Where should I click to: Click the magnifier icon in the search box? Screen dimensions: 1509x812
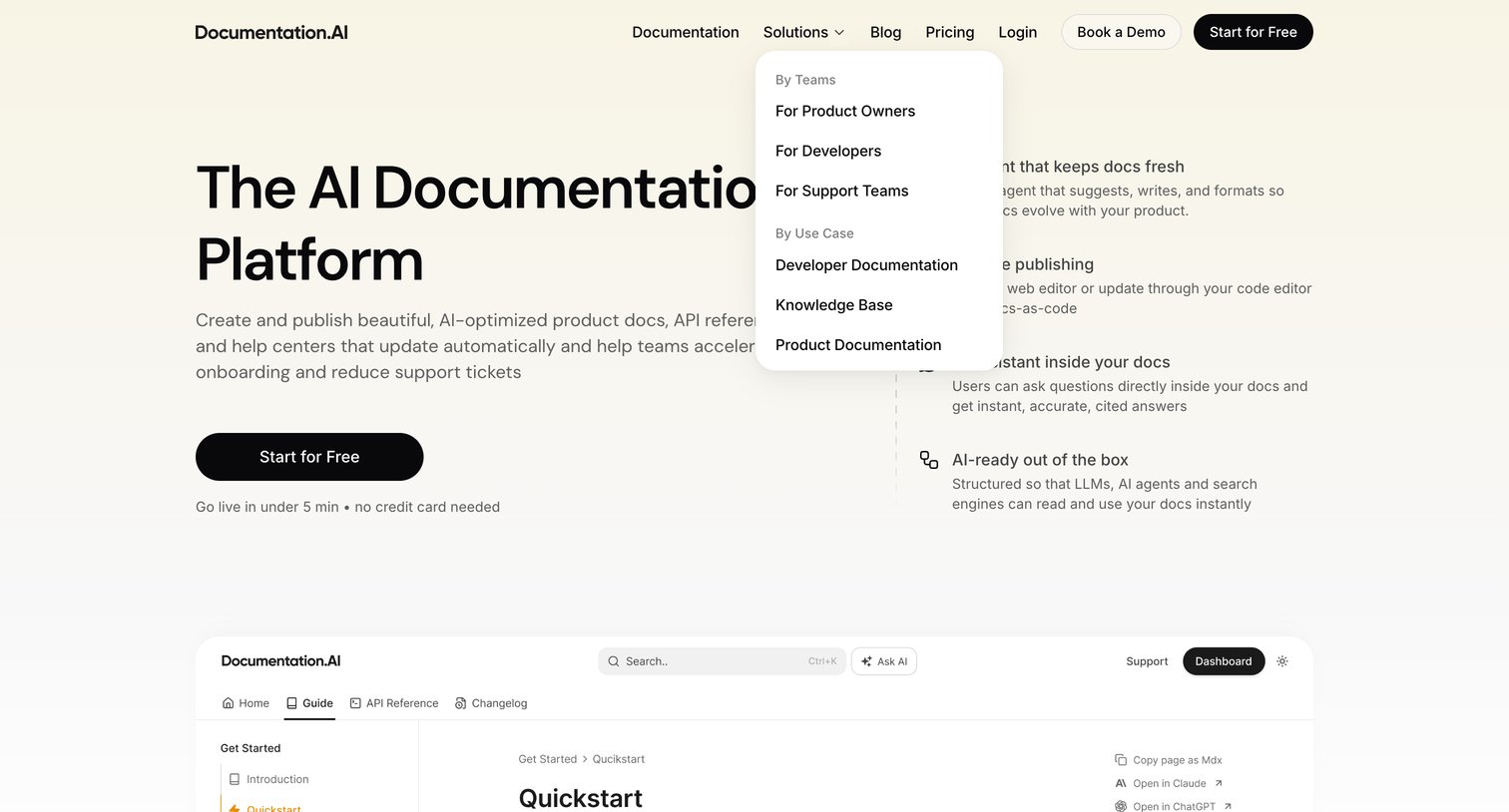[x=614, y=661]
